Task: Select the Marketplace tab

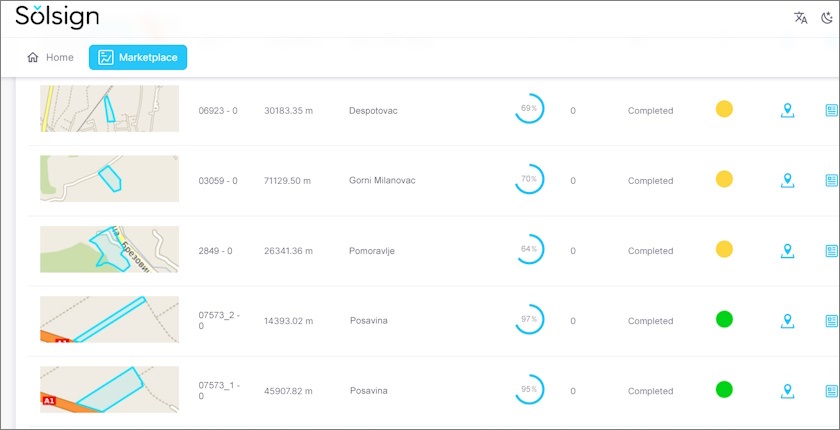Action: pos(138,57)
